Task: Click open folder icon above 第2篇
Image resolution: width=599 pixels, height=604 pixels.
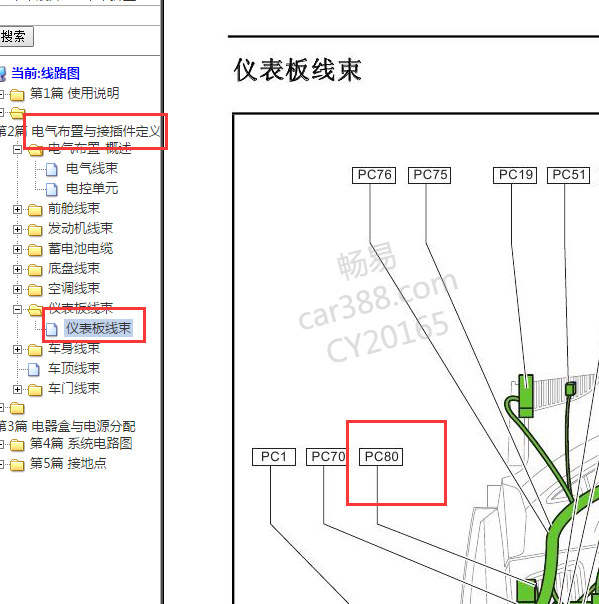Action: click(17, 112)
